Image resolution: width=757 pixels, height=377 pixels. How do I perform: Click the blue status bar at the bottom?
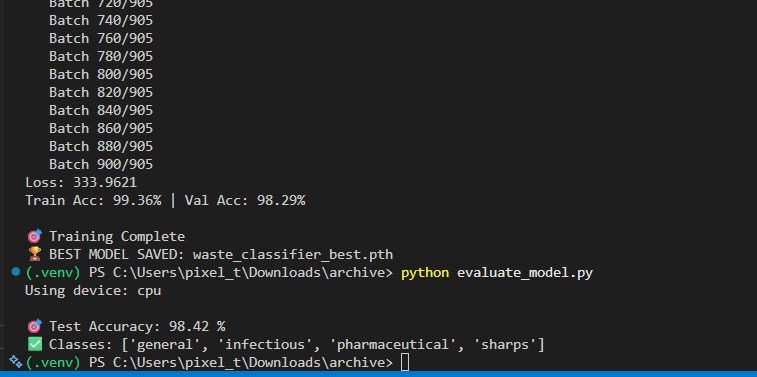(378, 374)
